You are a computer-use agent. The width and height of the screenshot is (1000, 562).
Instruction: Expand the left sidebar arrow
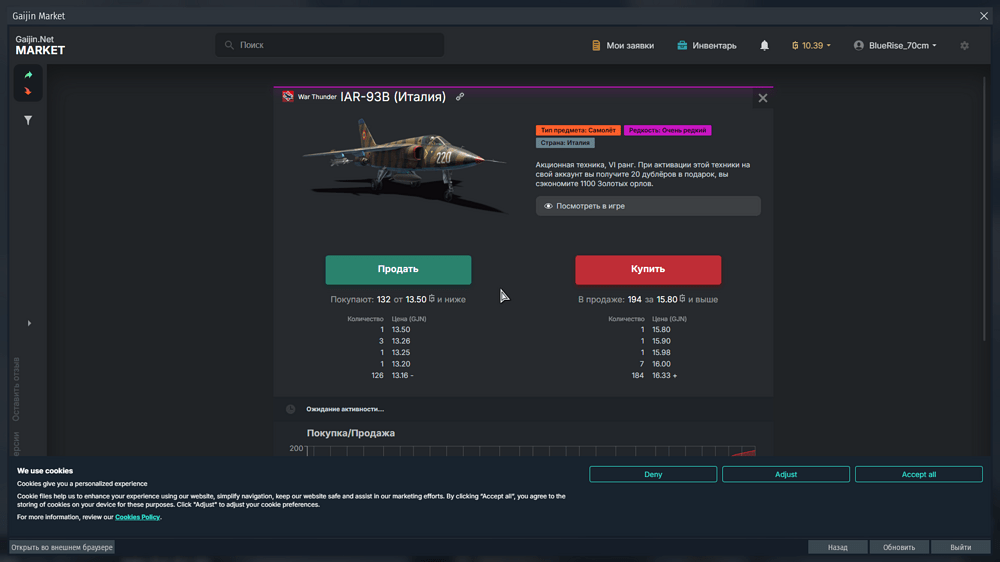tap(29, 323)
